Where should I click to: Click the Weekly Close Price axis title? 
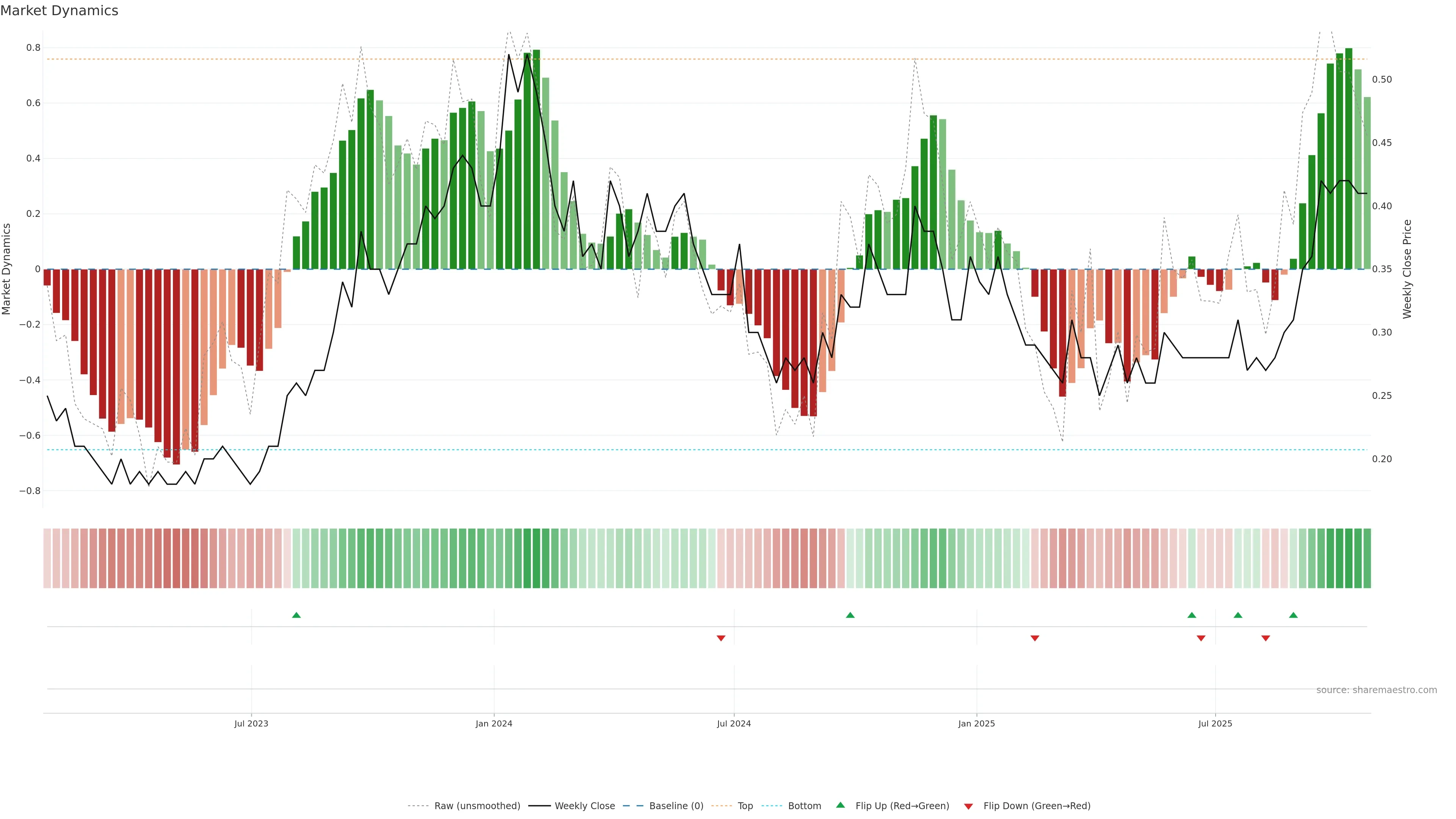click(x=1407, y=269)
